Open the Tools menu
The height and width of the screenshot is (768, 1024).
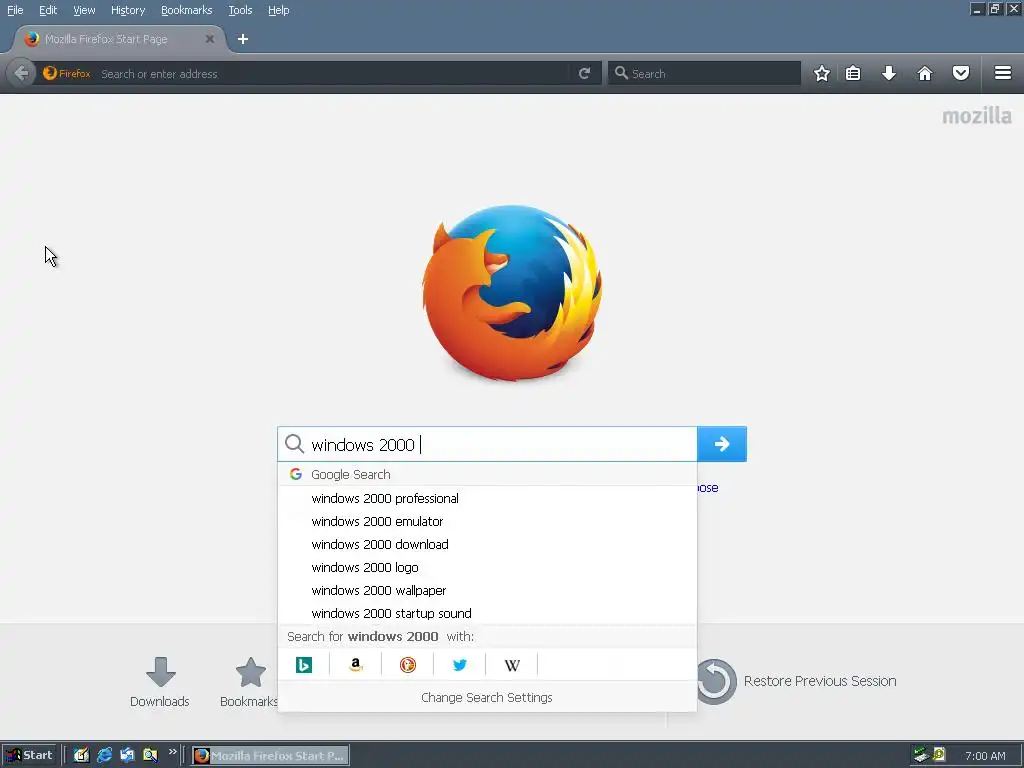(x=240, y=10)
